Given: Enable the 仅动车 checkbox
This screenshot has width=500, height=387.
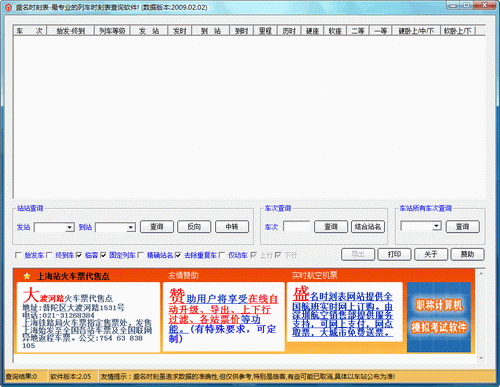Looking at the screenshot, I should [x=222, y=255].
